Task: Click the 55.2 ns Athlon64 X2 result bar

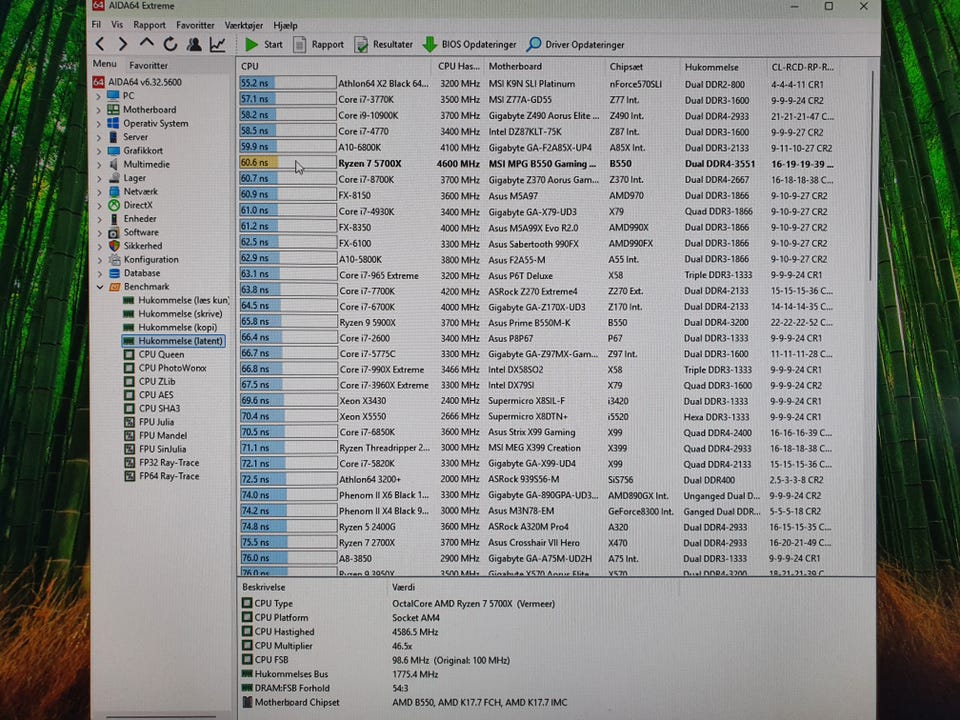Action: 287,83
